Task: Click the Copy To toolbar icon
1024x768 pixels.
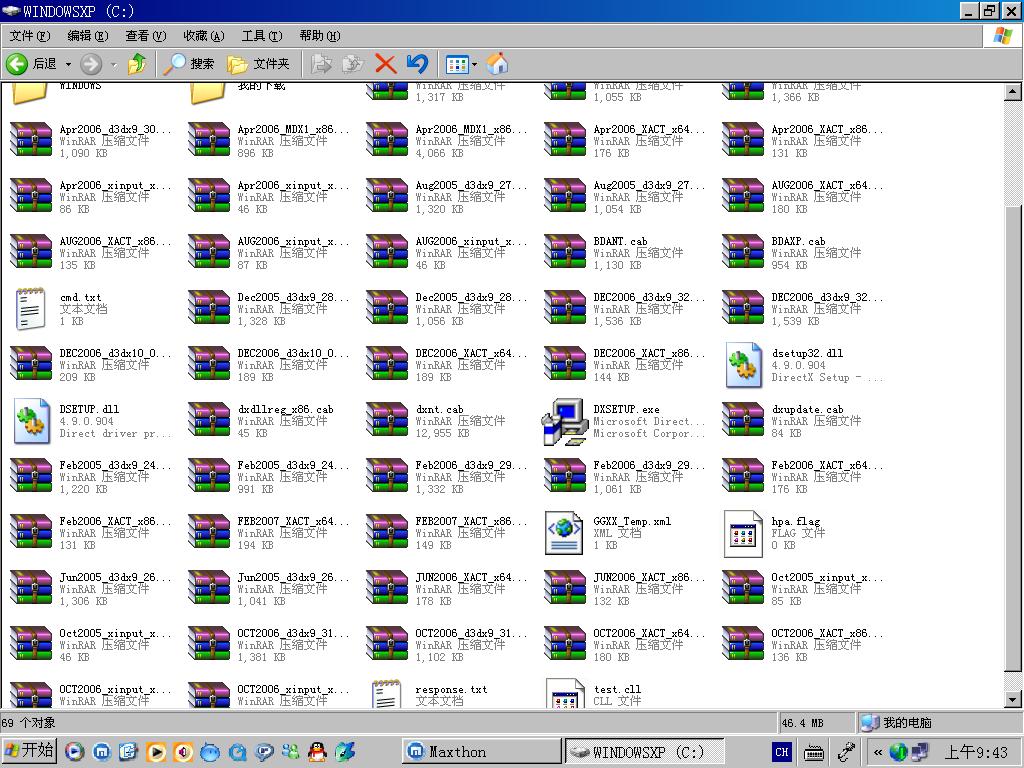Action: coord(353,64)
